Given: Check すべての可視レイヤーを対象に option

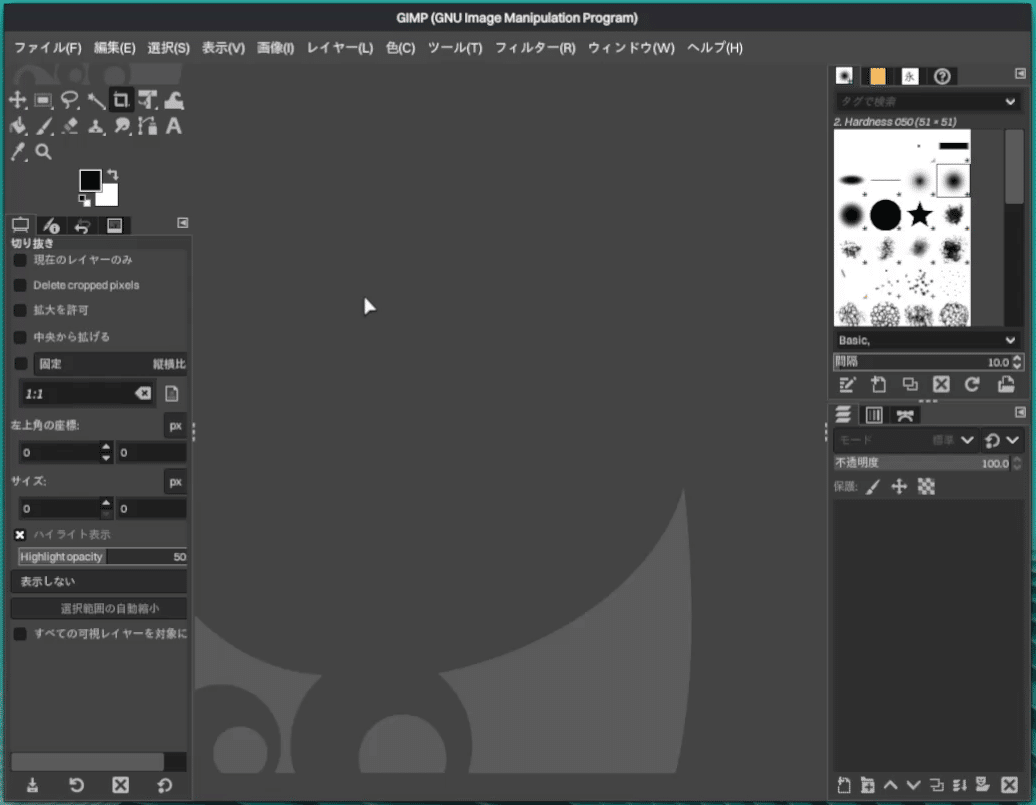Looking at the screenshot, I should point(20,634).
